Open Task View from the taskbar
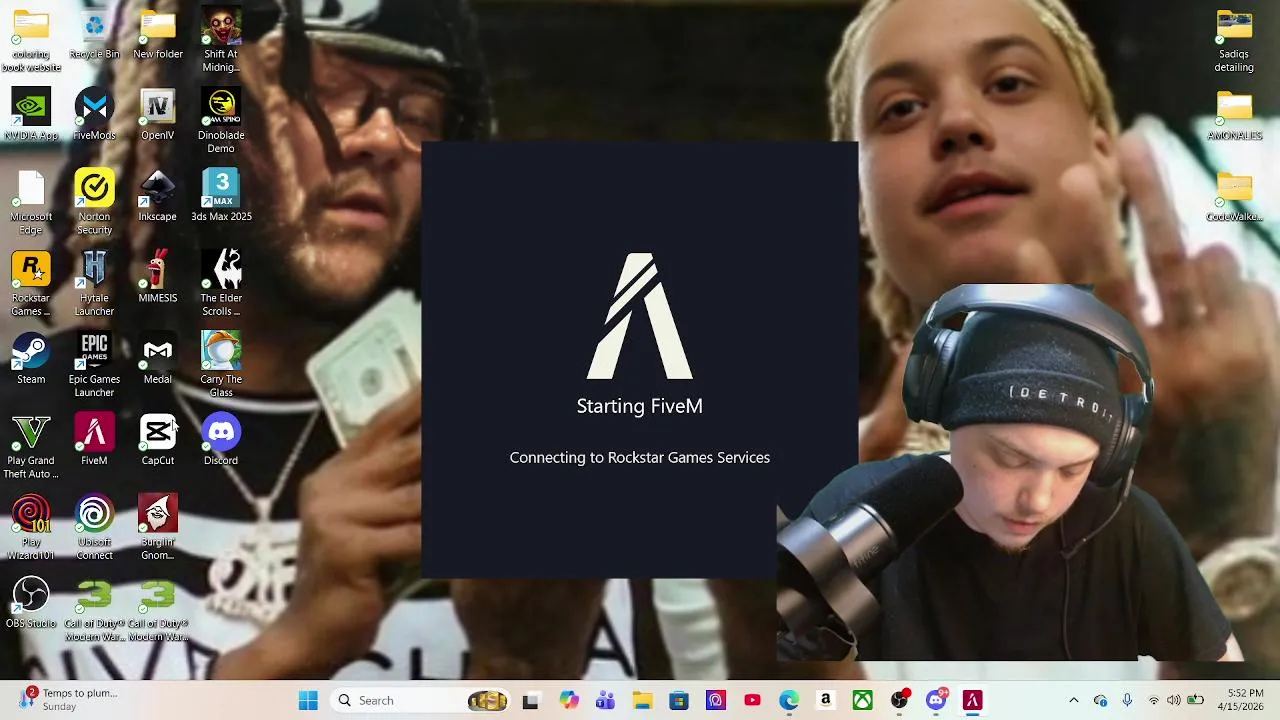Image resolution: width=1280 pixels, height=720 pixels. click(531, 700)
